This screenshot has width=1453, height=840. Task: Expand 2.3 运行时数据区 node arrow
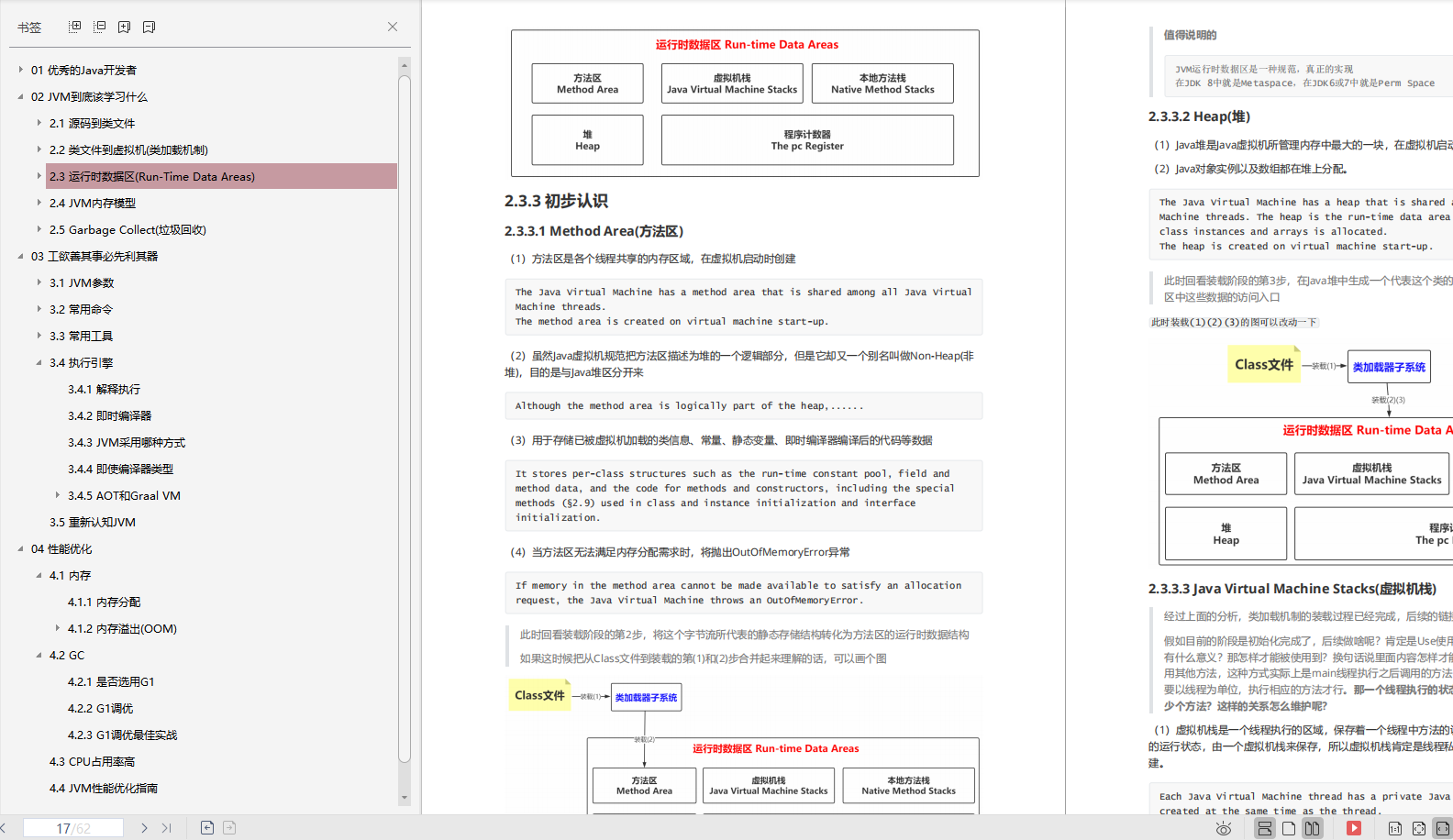click(39, 176)
